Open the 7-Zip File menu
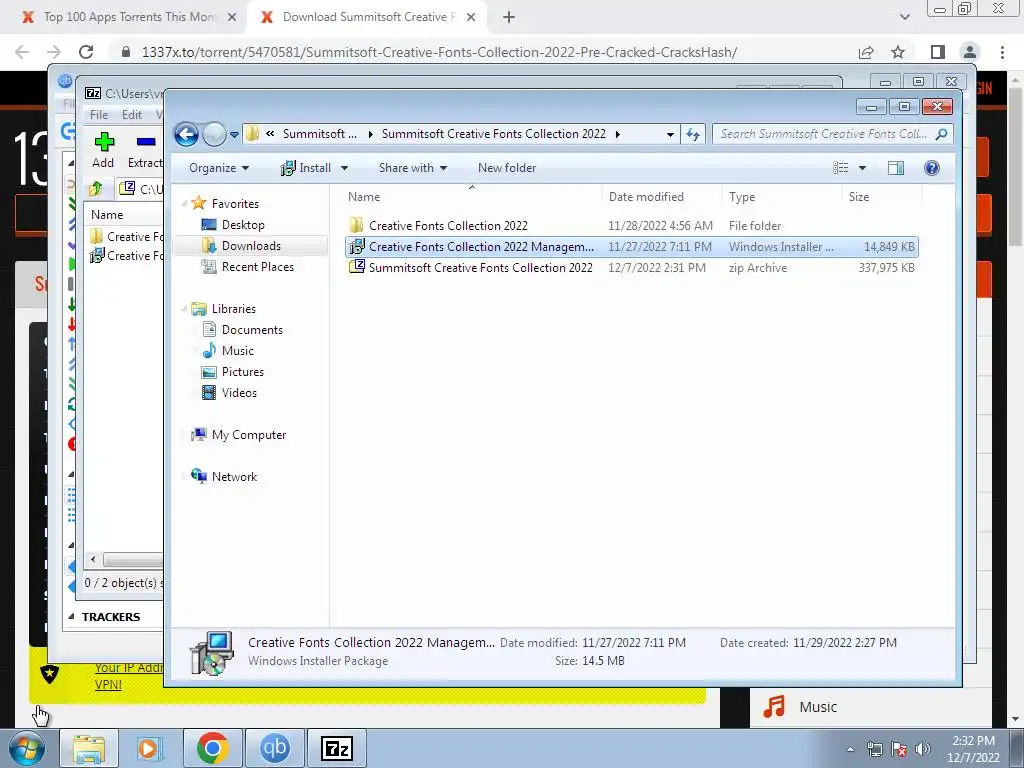1024x768 pixels. 99,114
